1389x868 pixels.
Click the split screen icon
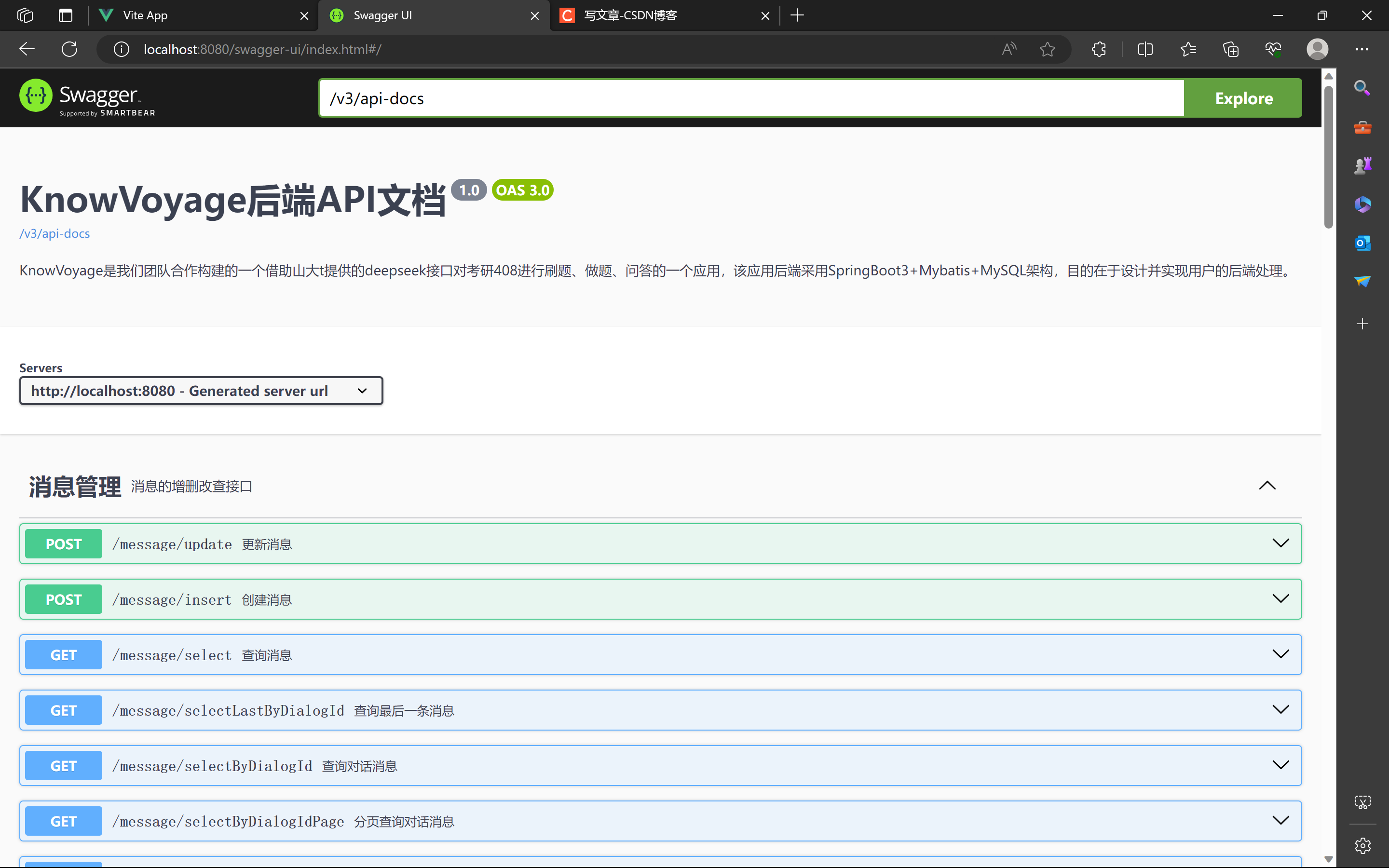point(1144,49)
